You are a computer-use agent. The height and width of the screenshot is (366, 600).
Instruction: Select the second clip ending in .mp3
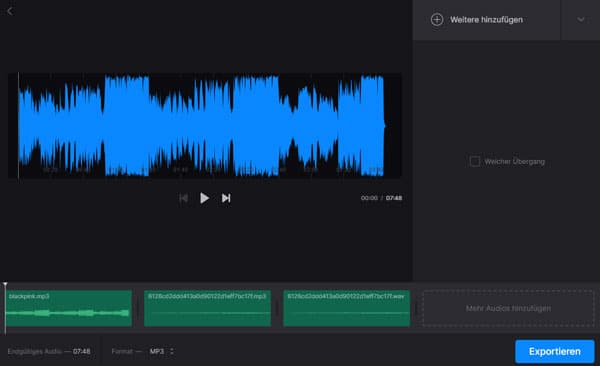tap(207, 308)
